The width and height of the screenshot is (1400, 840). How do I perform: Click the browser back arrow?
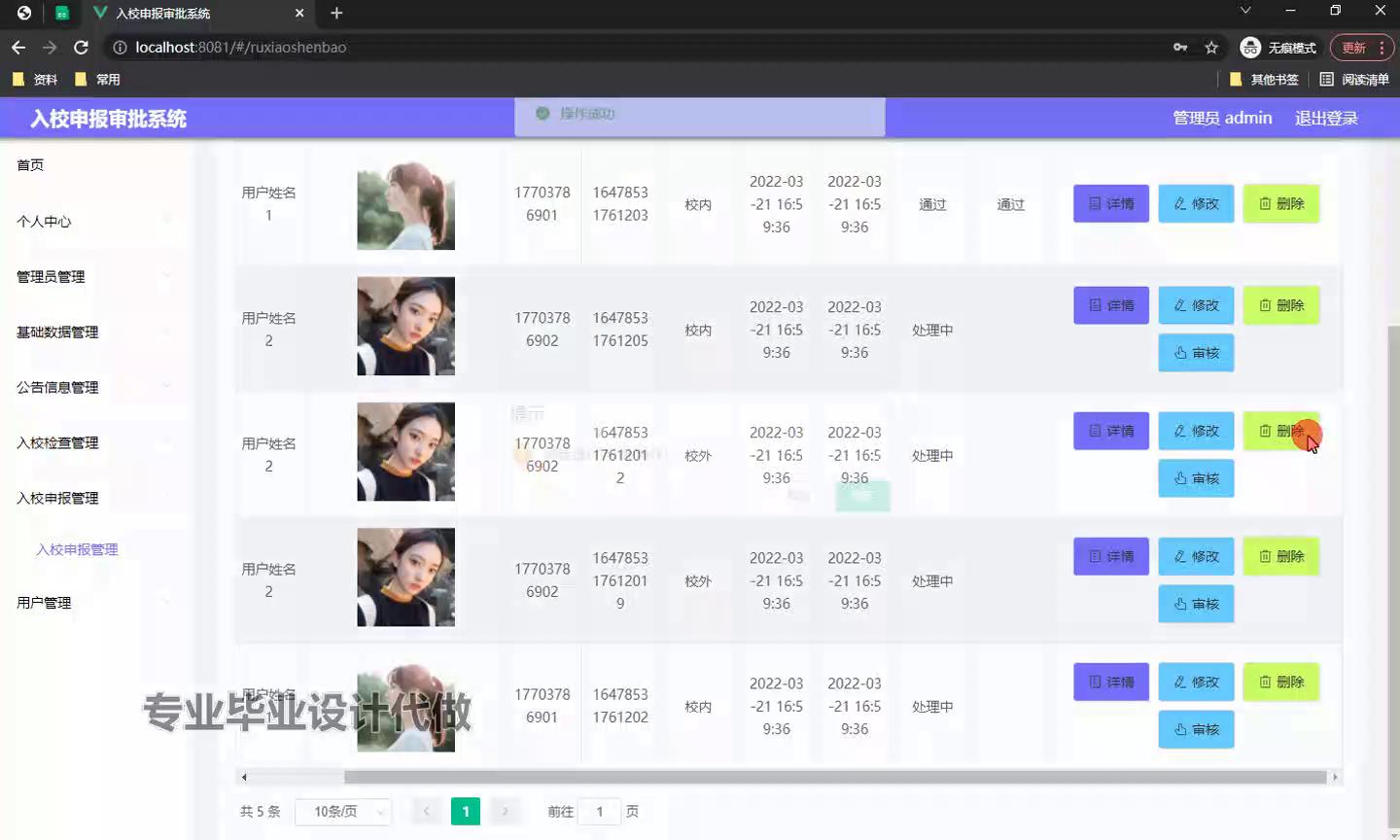point(18,48)
